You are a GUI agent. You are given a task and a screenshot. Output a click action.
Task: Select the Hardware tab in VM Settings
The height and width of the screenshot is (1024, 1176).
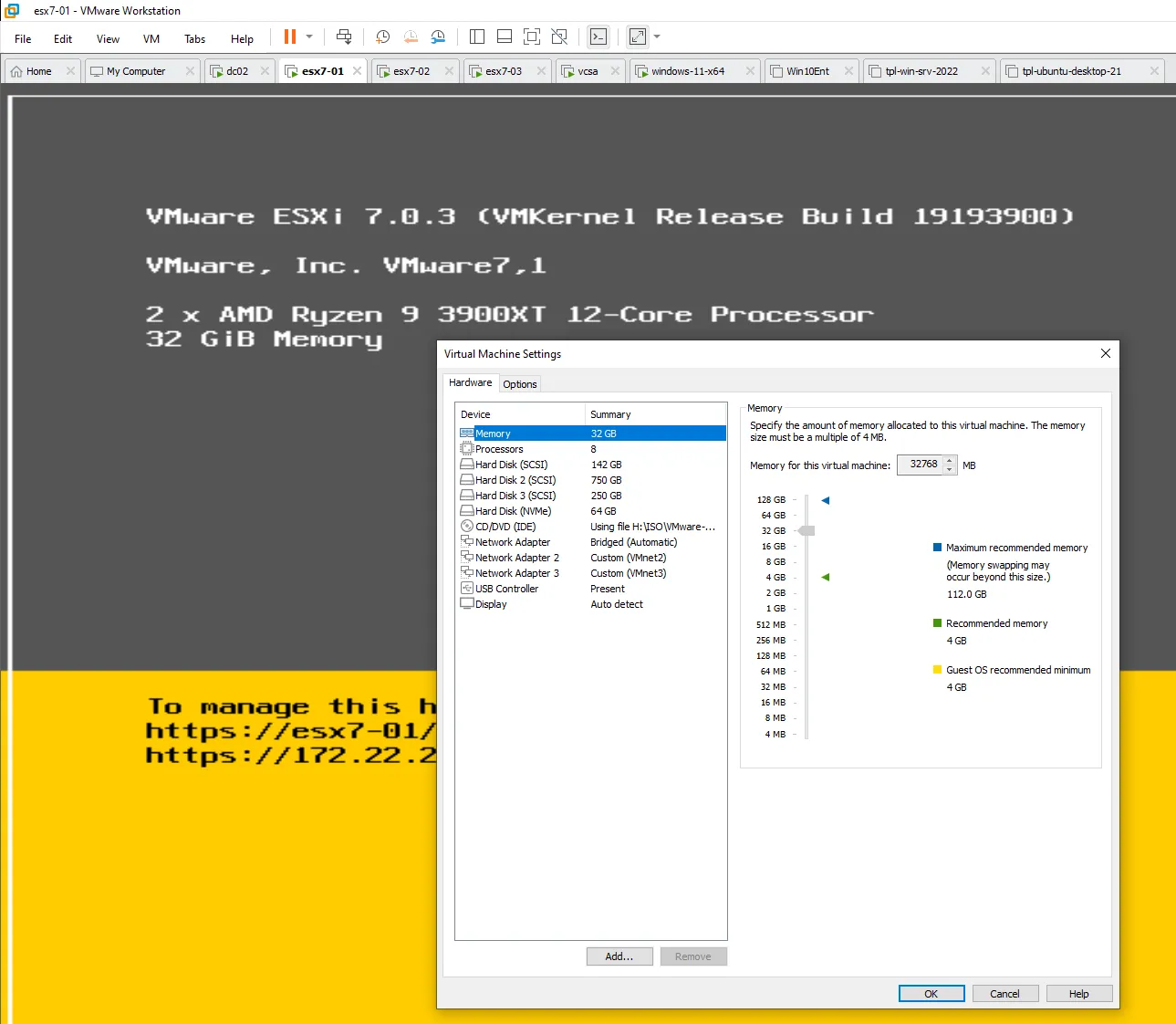tap(470, 382)
